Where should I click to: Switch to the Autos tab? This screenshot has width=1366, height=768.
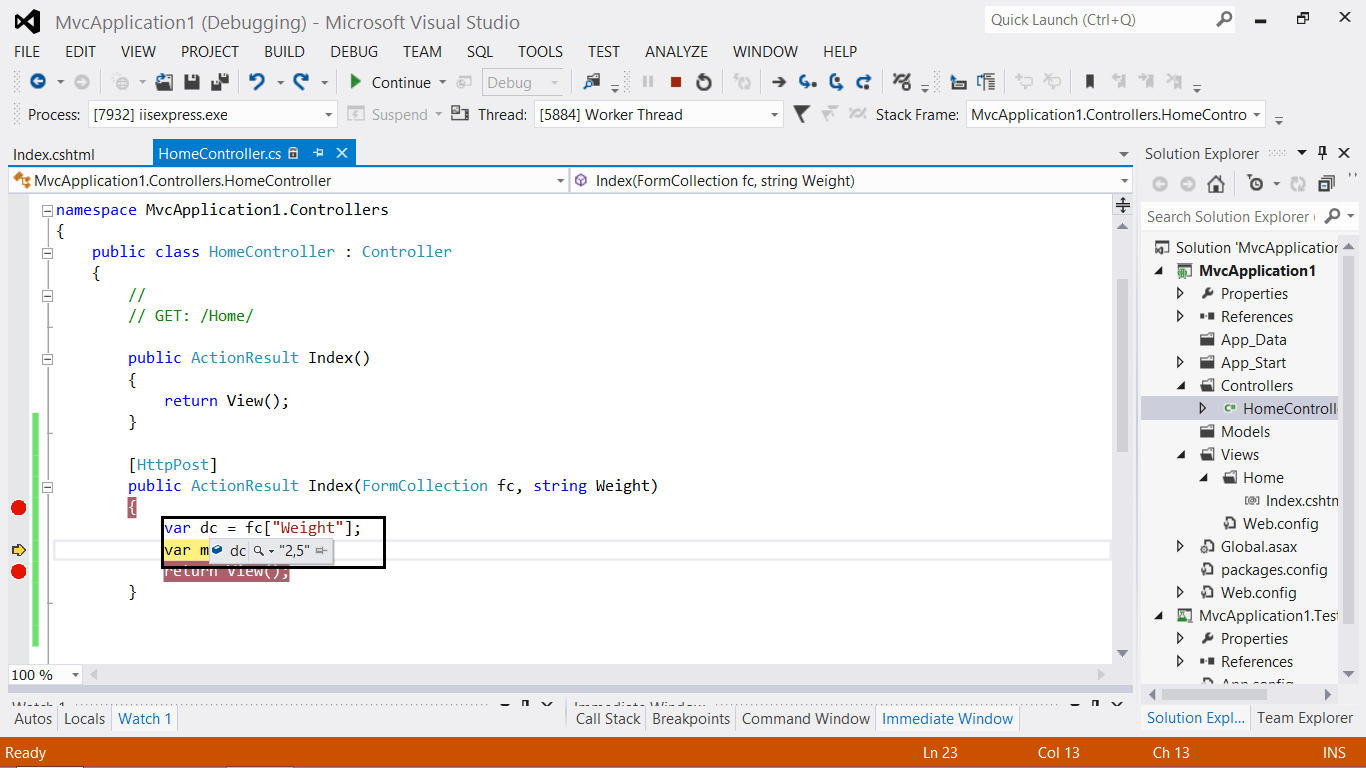click(x=33, y=718)
